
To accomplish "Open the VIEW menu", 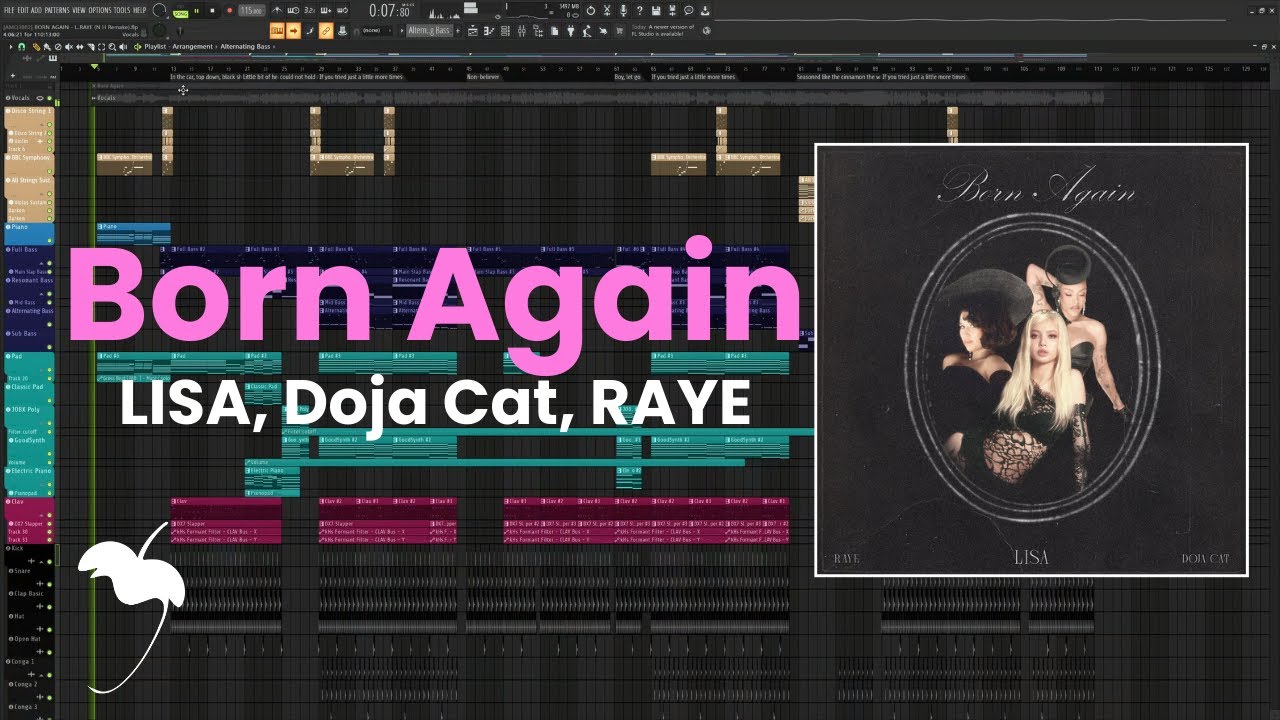I will pyautogui.click(x=79, y=10).
